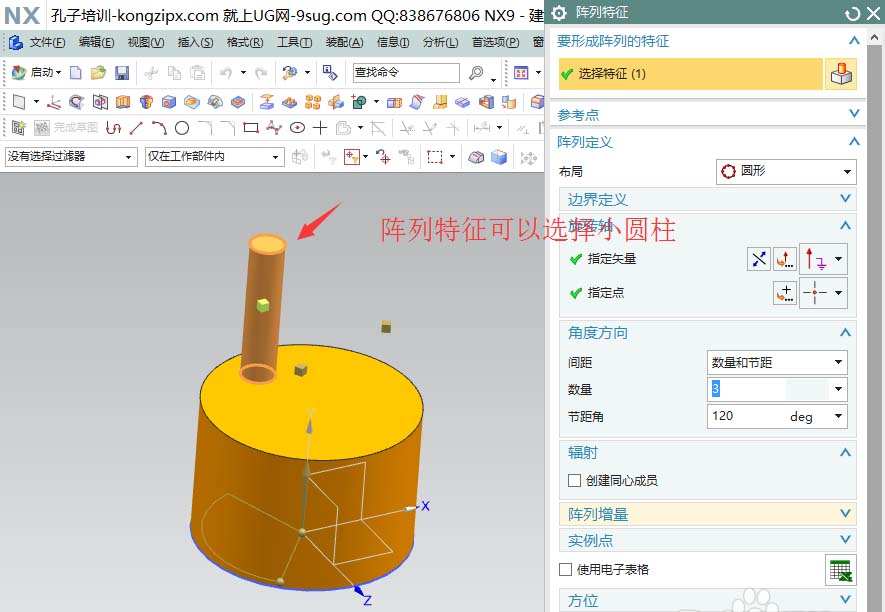Click the spreadsheet icon button
885x612 pixels.
tap(841, 570)
